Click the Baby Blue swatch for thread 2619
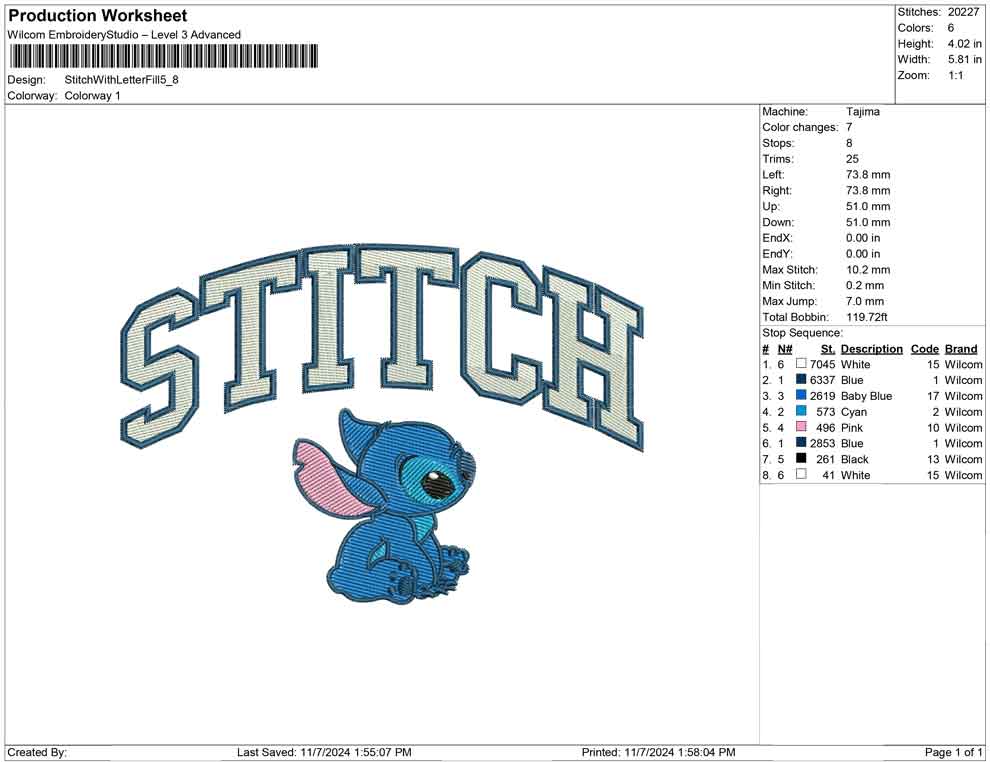This screenshot has height=762, width=990. 801,395
